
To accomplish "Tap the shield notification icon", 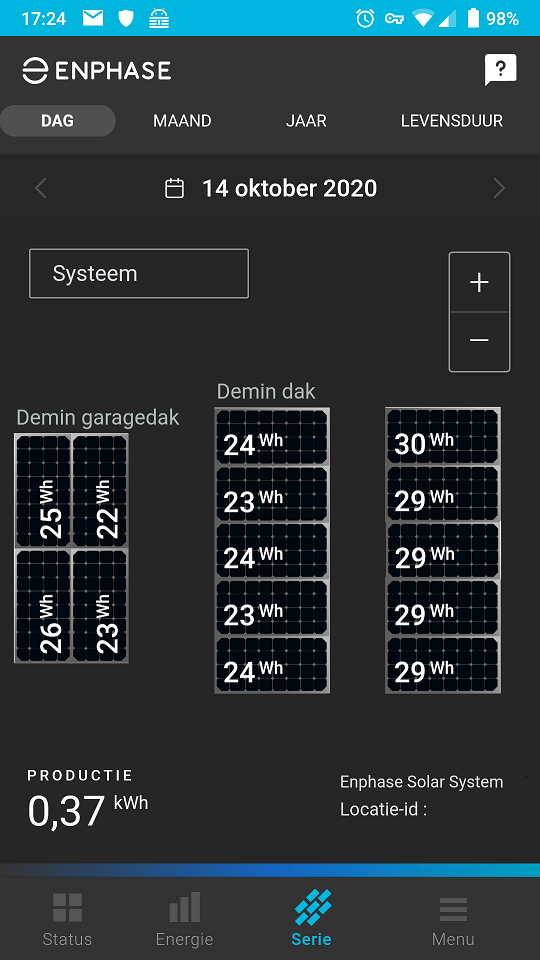I will click(126, 18).
